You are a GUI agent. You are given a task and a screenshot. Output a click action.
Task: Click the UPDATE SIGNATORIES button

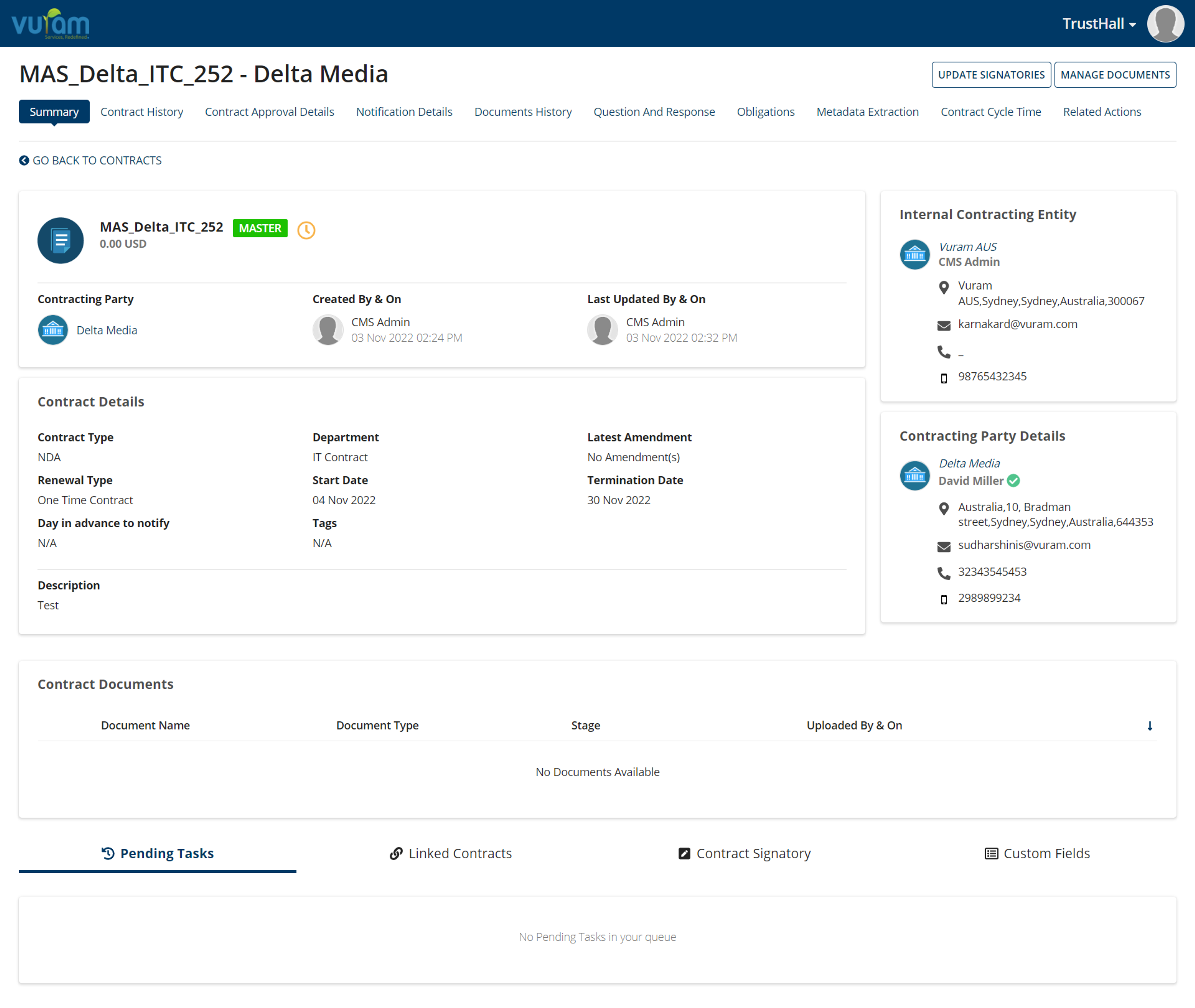click(x=991, y=75)
